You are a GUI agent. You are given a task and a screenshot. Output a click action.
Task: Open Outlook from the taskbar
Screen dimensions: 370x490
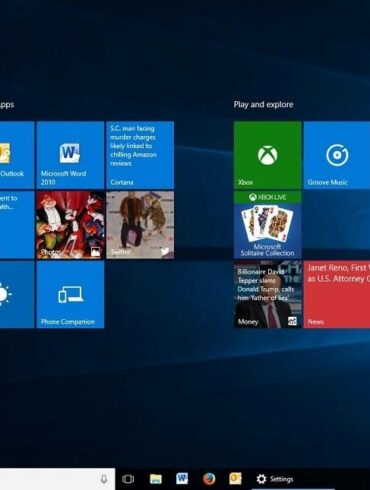click(x=235, y=479)
